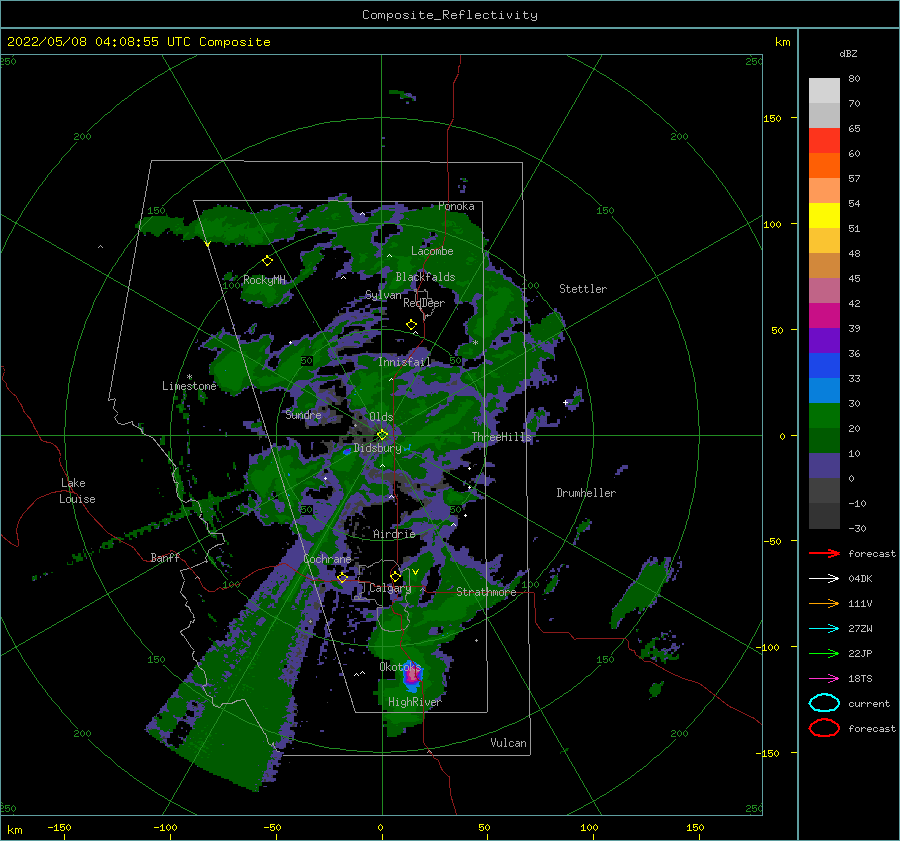Screen dimensions: 900x841
Task: Click the RockyMH label
Action: (x=264, y=280)
